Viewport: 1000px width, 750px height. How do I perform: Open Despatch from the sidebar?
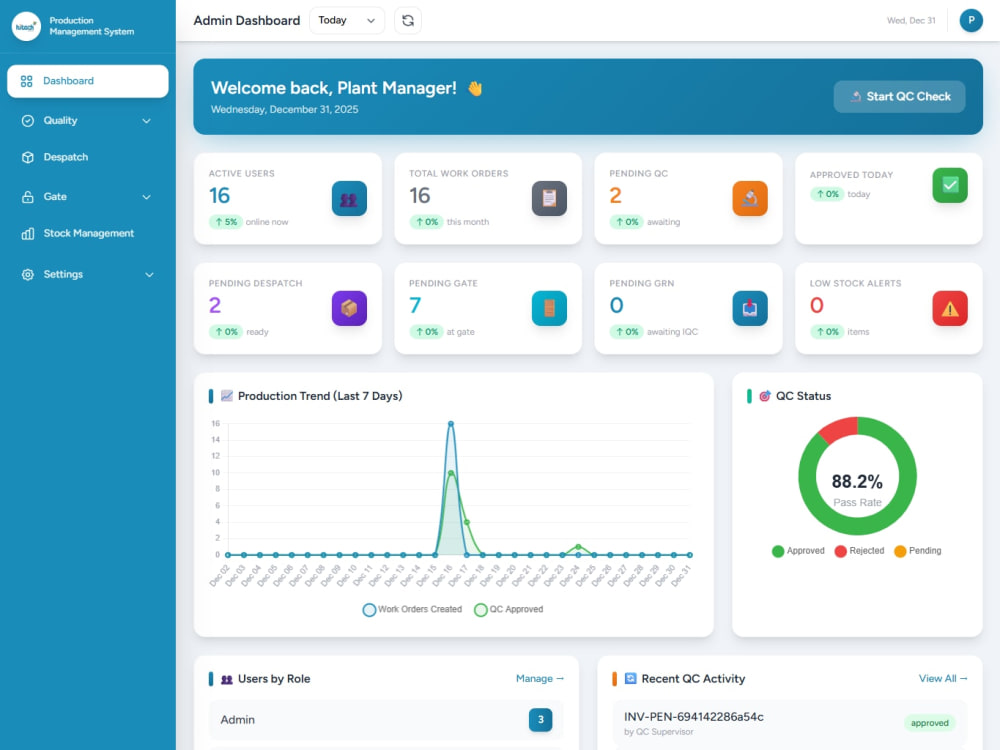pyautogui.click(x=87, y=157)
